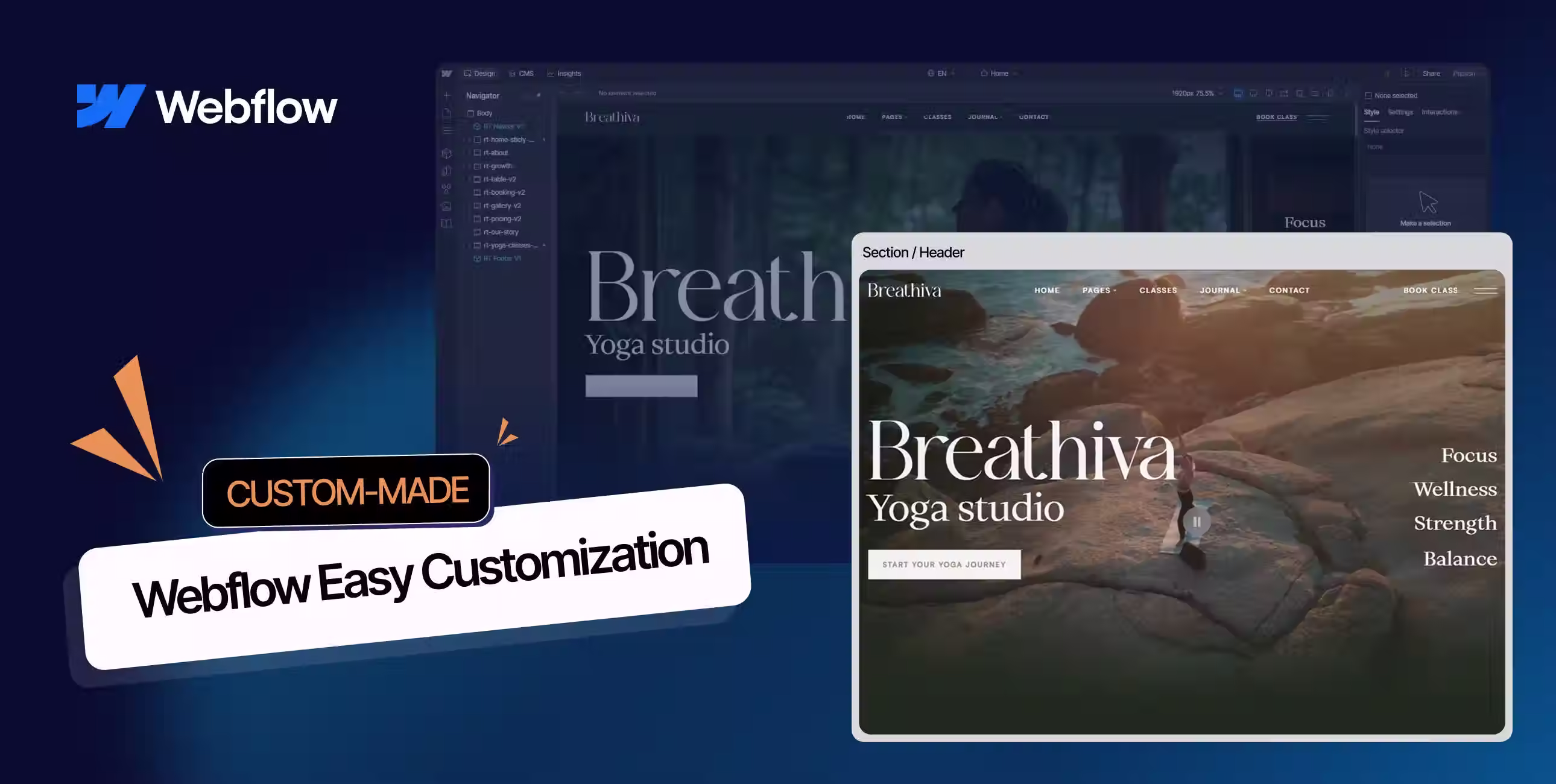This screenshot has height=784, width=1556.
Task: Select rt-table-v2 in the Navigator tree
Action: [x=495, y=179]
